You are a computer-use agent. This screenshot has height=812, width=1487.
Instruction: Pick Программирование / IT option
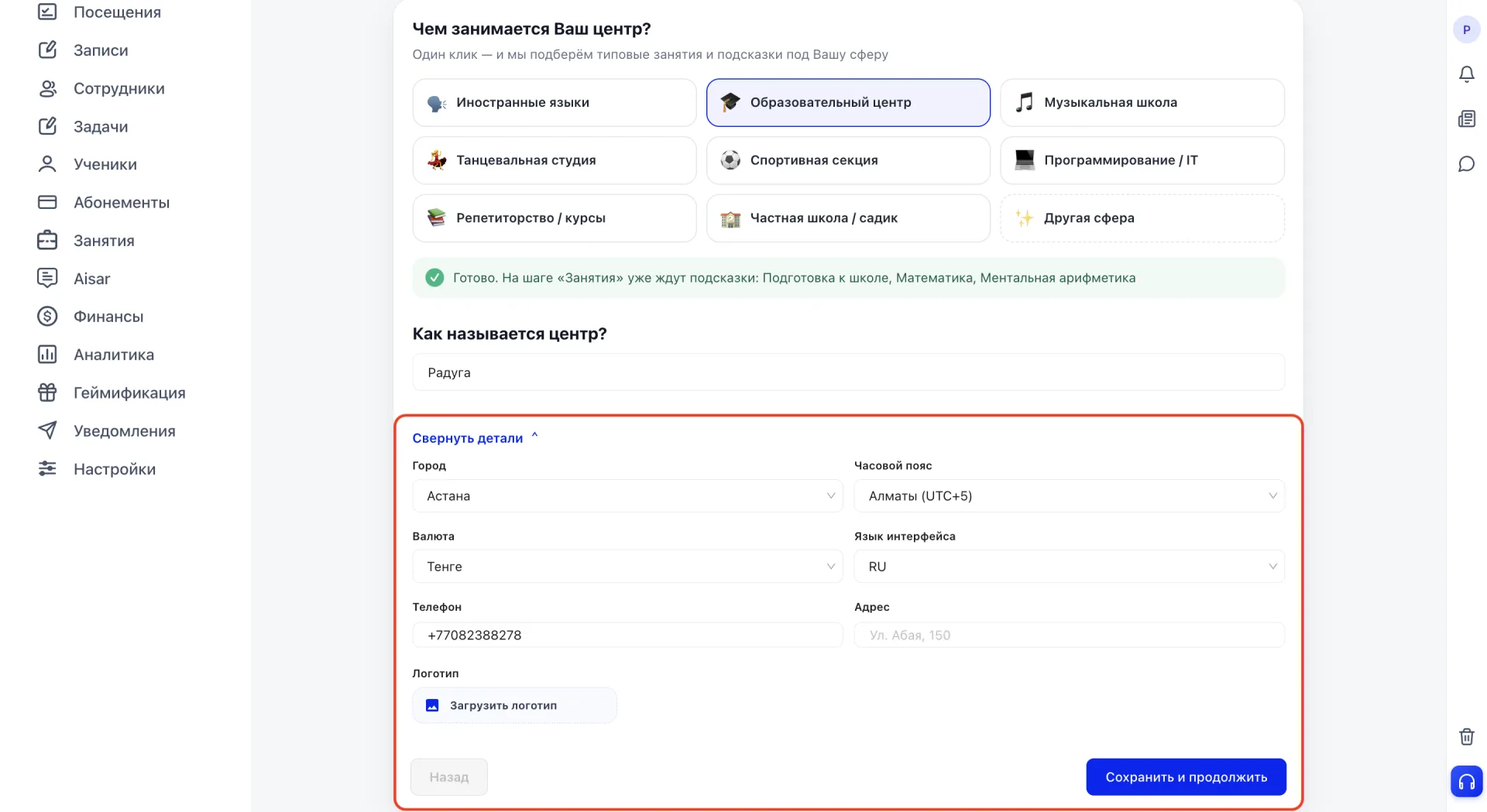1142,160
